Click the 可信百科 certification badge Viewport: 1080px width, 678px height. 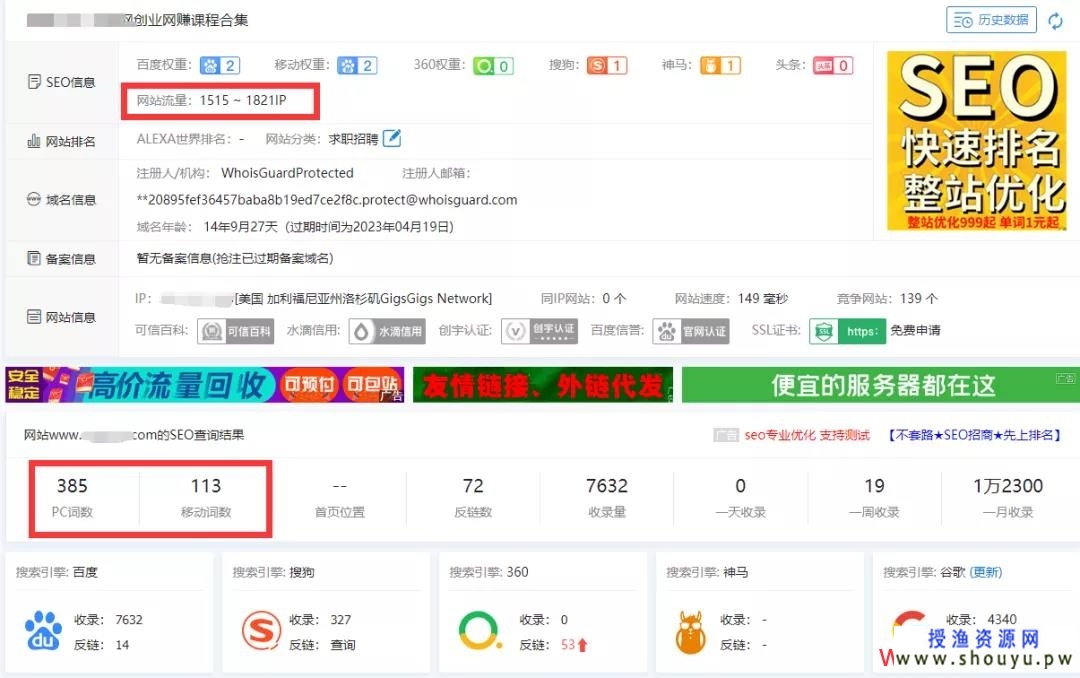(236, 331)
